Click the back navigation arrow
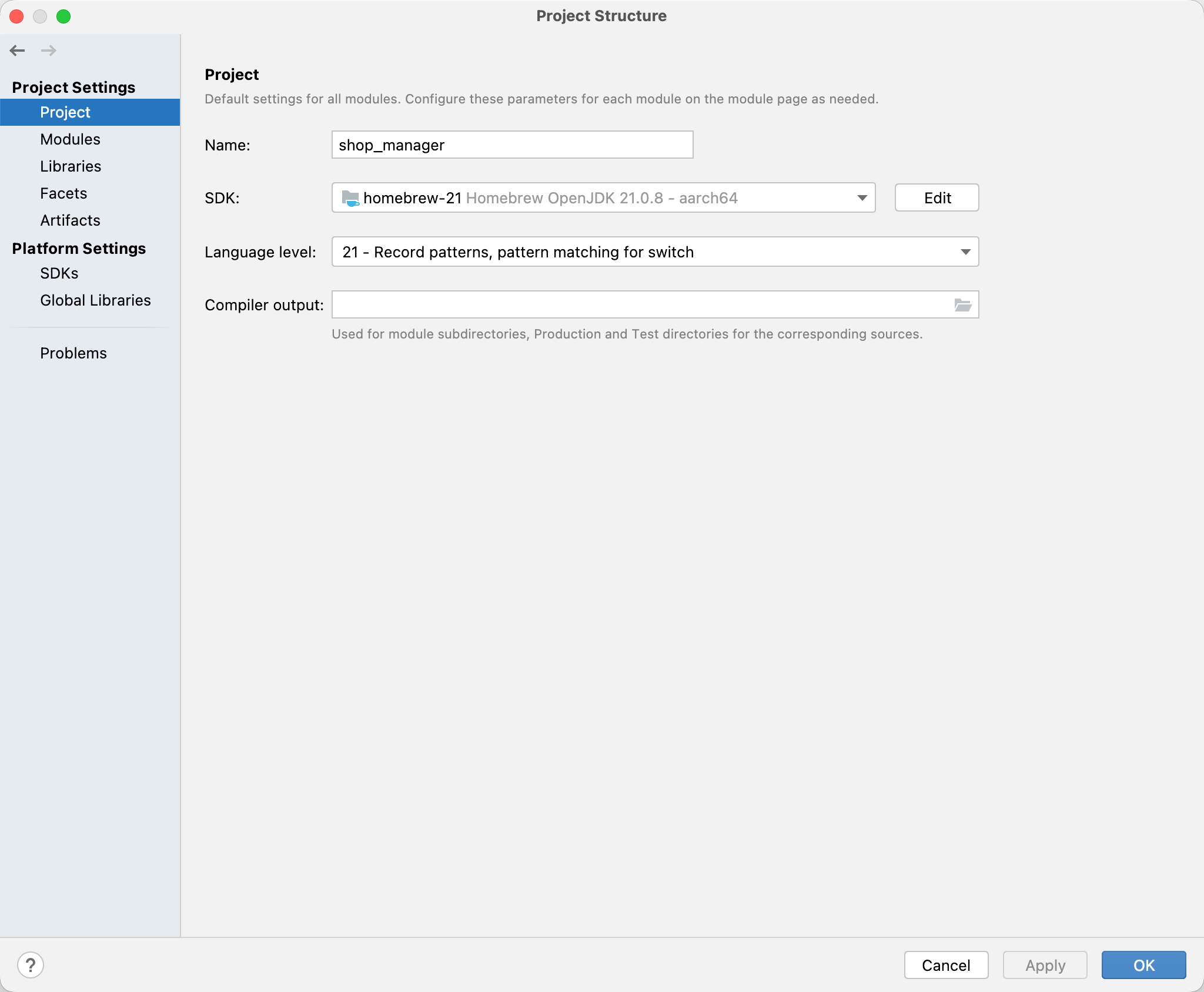 pyautogui.click(x=17, y=51)
